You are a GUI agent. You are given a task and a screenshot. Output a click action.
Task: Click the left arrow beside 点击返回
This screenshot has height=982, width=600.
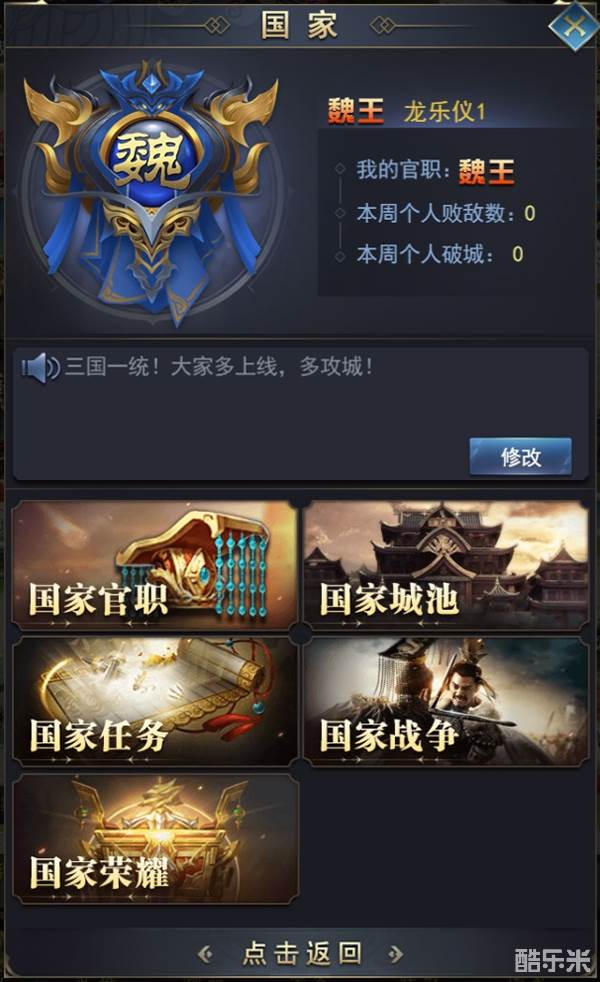[x=204, y=954]
